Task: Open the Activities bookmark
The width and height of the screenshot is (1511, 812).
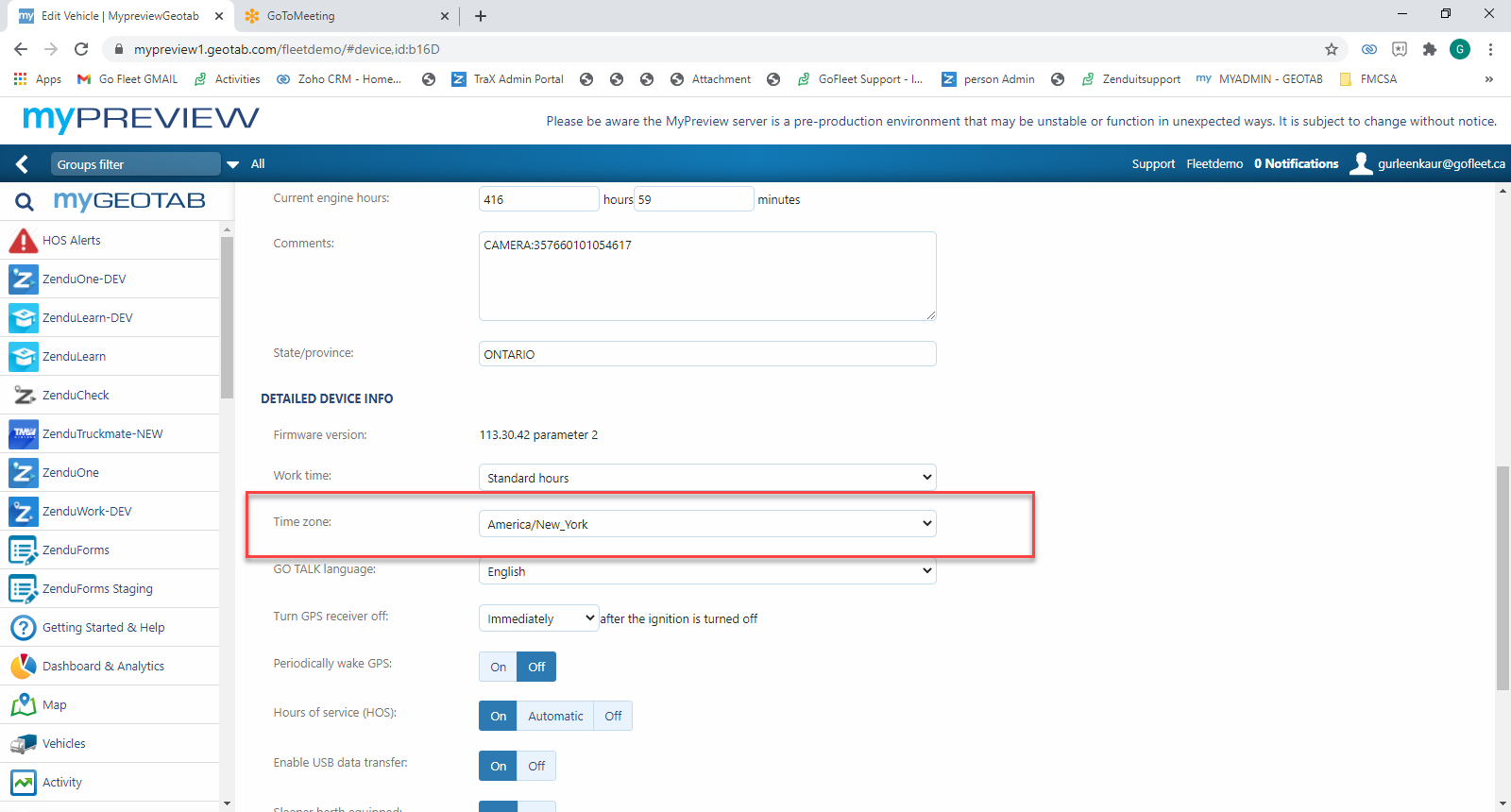Action: click(x=228, y=79)
